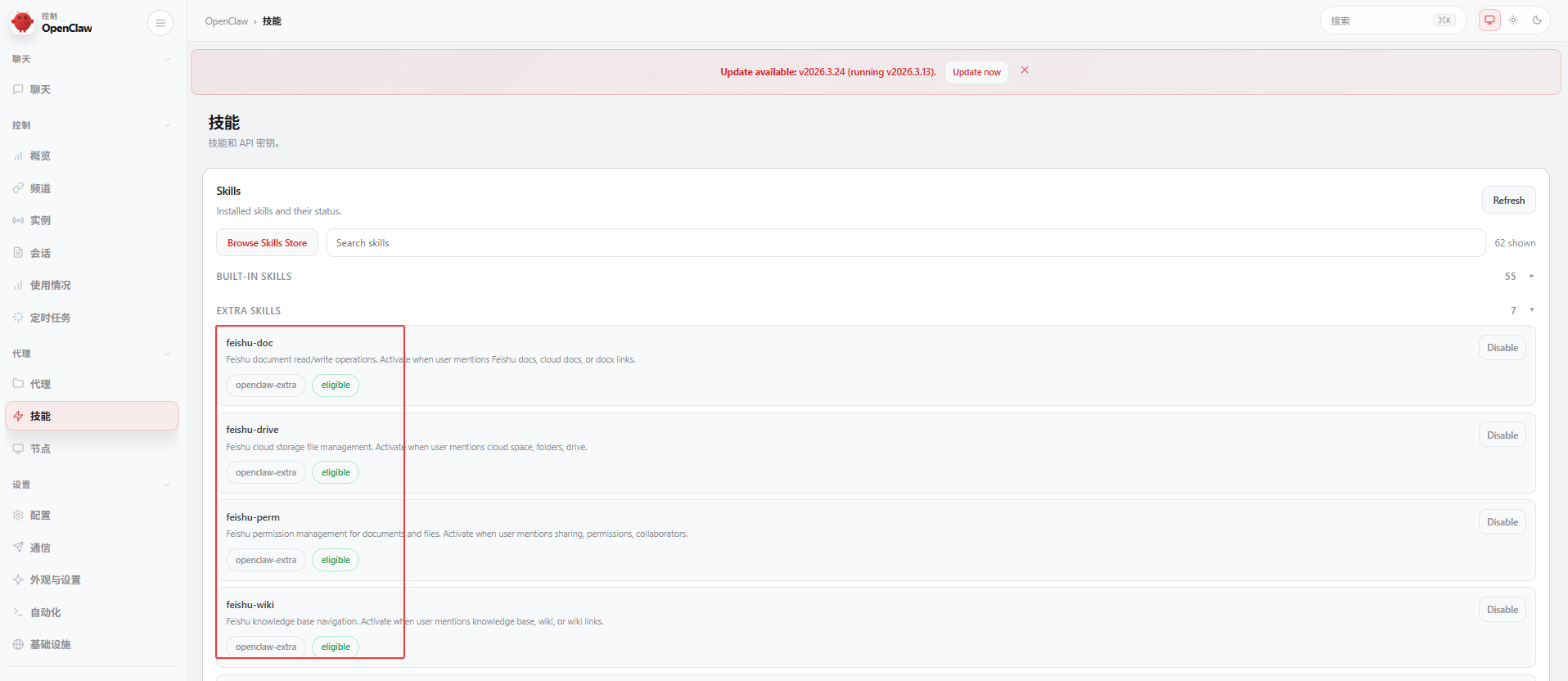Click the 通信 paper plane icon
This screenshot has height=681, width=1568.
[x=18, y=548]
